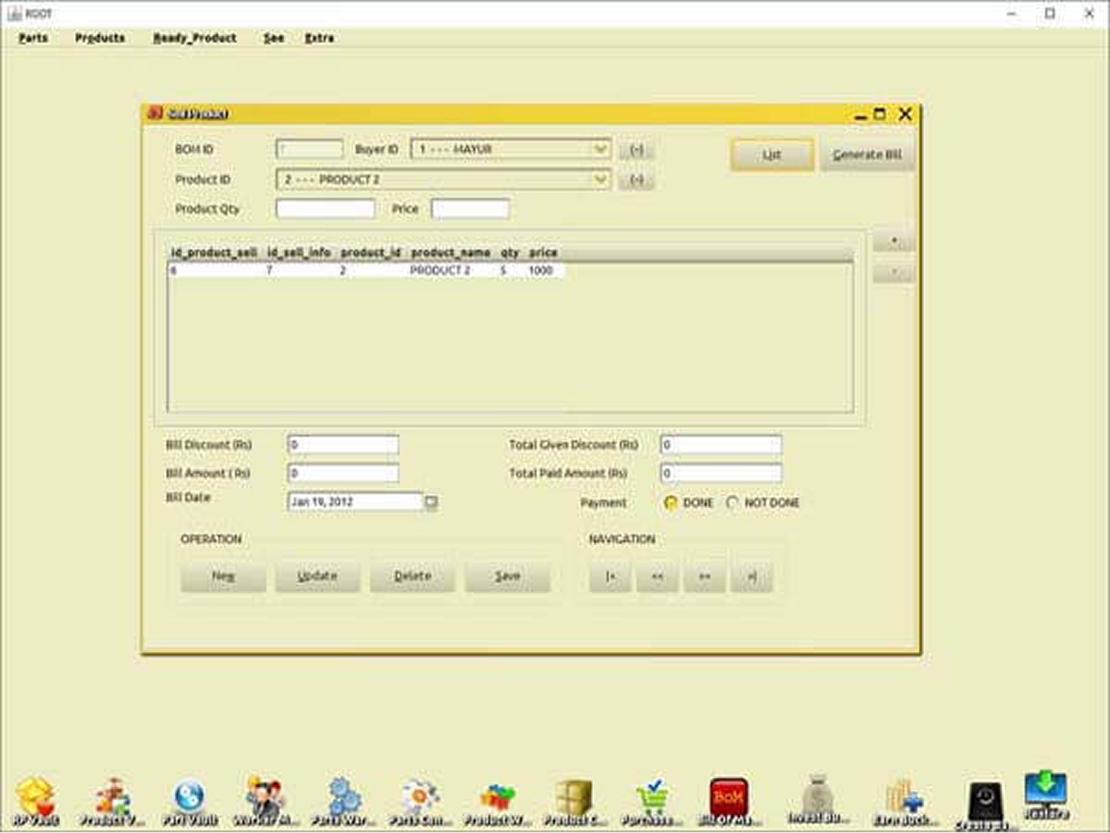
Task: Open the Restore download icon
Action: point(1046,795)
